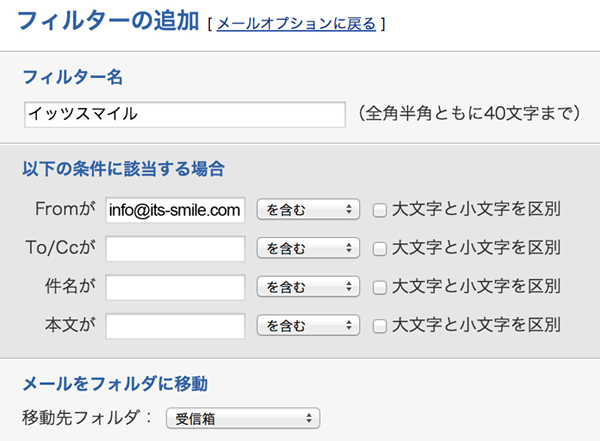This screenshot has height=441, width=600.
Task: Focus the From address input field
Action: [175, 210]
